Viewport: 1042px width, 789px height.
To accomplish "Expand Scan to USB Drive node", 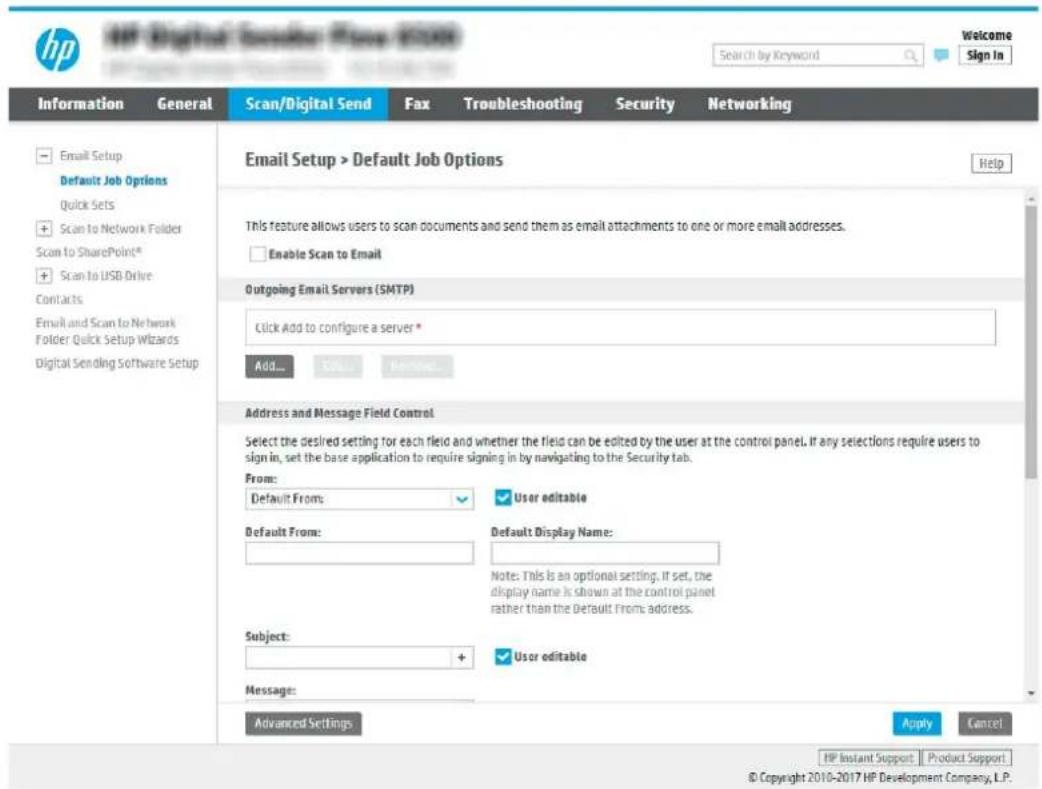I will point(44,276).
